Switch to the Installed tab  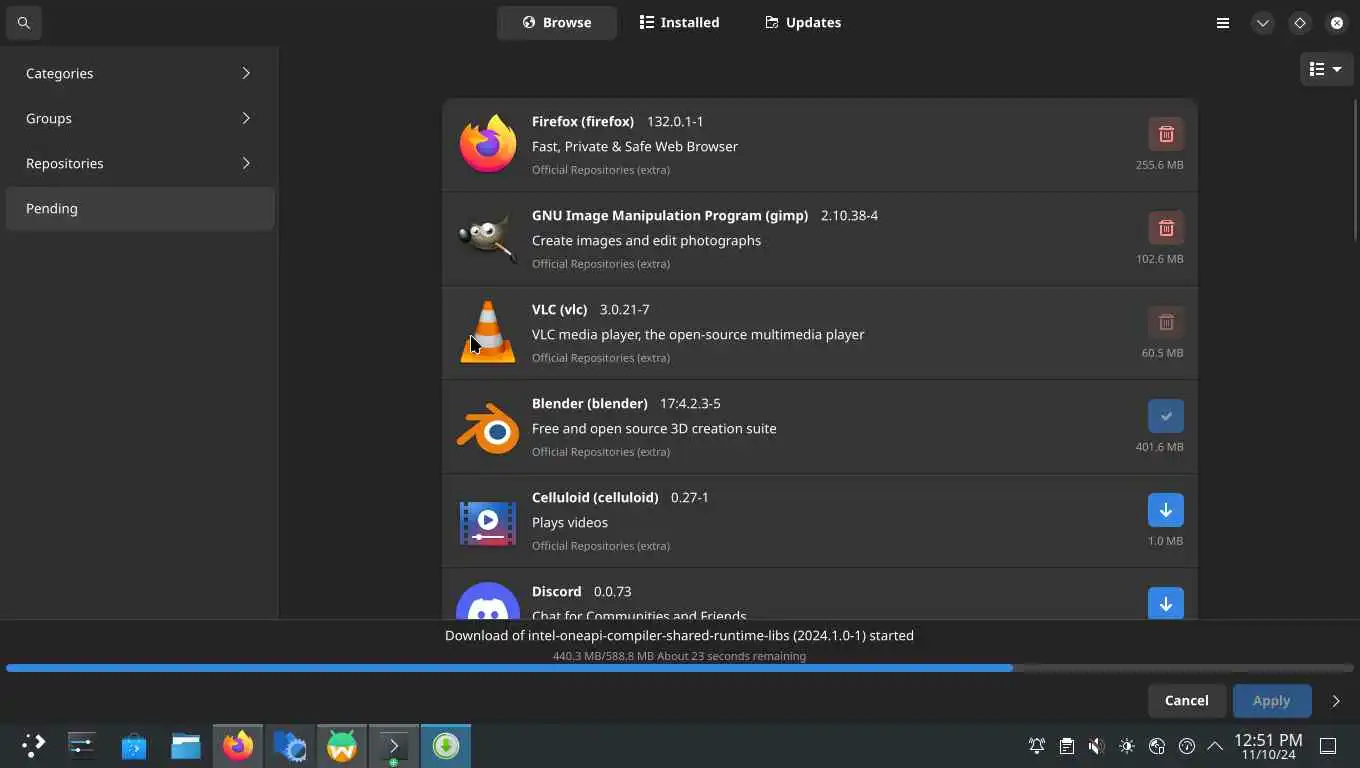click(679, 22)
